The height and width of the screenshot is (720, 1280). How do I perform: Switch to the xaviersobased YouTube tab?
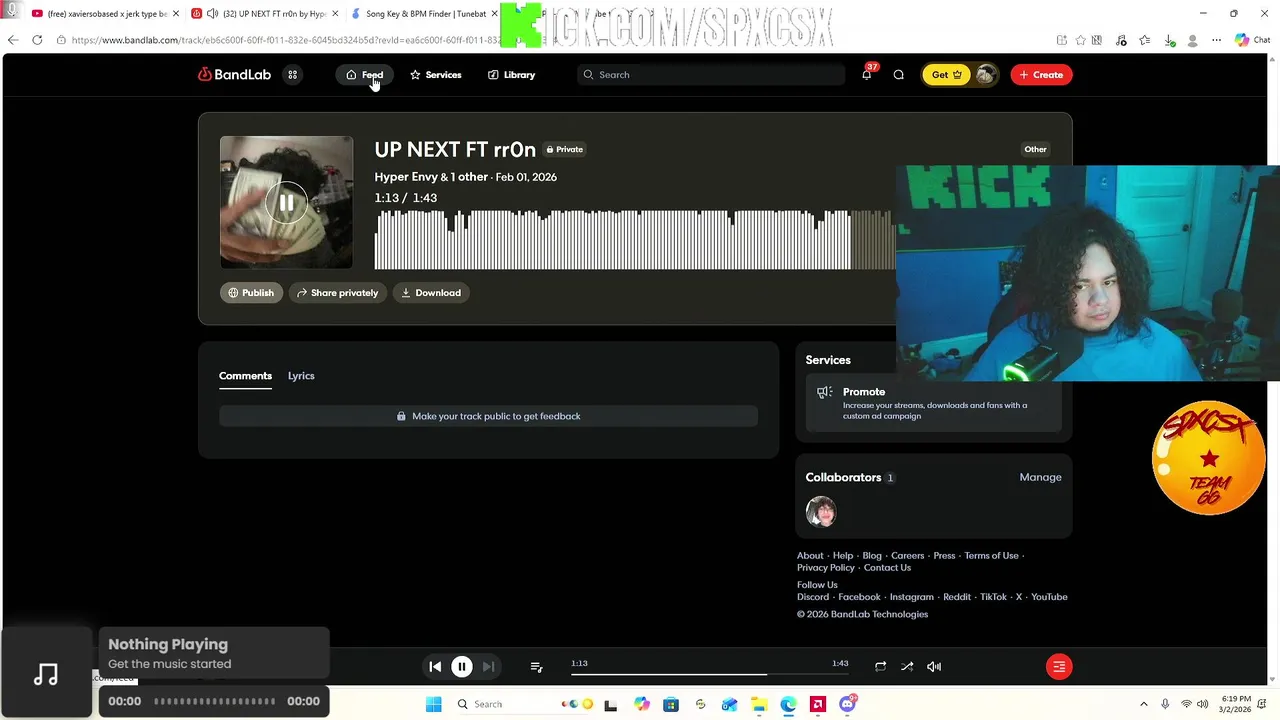pyautogui.click(x=105, y=14)
